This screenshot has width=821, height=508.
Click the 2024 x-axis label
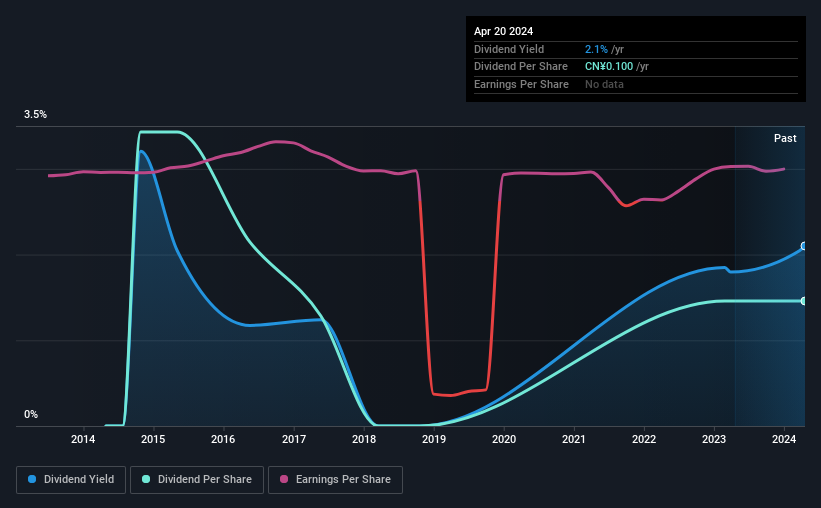pos(784,439)
